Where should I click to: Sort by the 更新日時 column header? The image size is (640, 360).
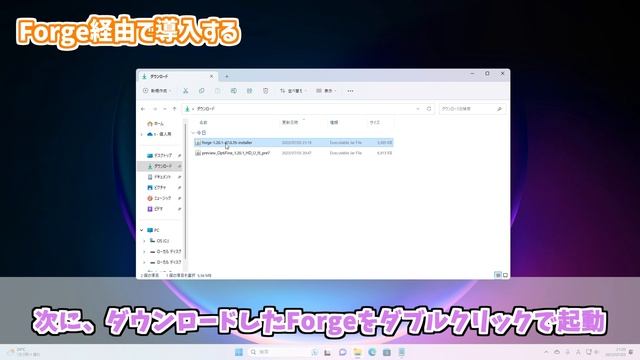(x=290, y=122)
